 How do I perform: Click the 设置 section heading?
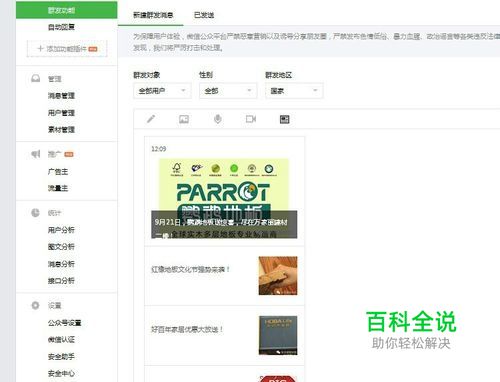[55, 305]
